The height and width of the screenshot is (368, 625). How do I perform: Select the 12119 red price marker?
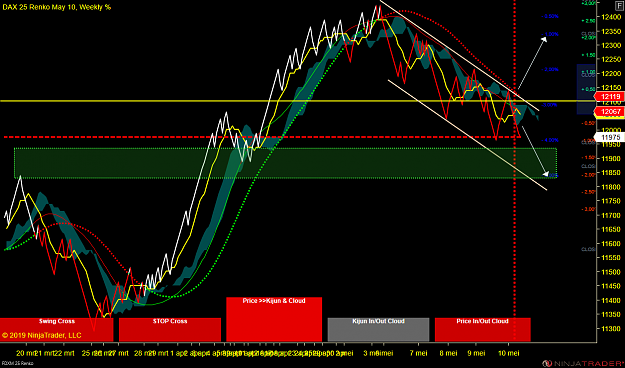coord(609,96)
